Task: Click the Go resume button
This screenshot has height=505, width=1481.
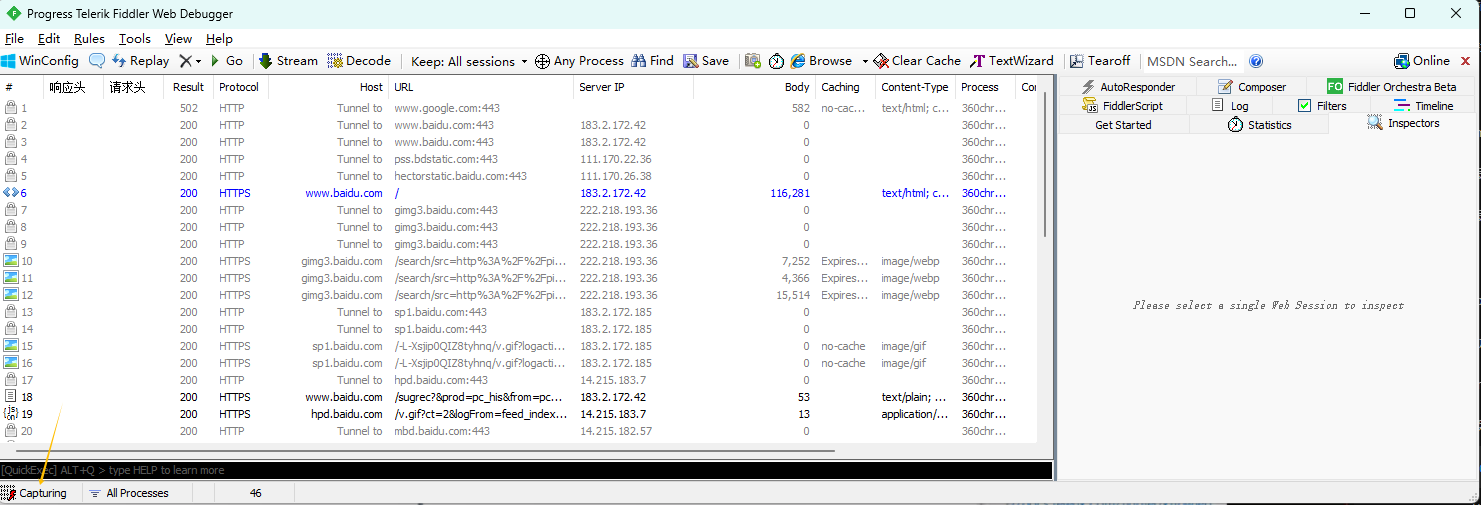Action: pyautogui.click(x=227, y=61)
